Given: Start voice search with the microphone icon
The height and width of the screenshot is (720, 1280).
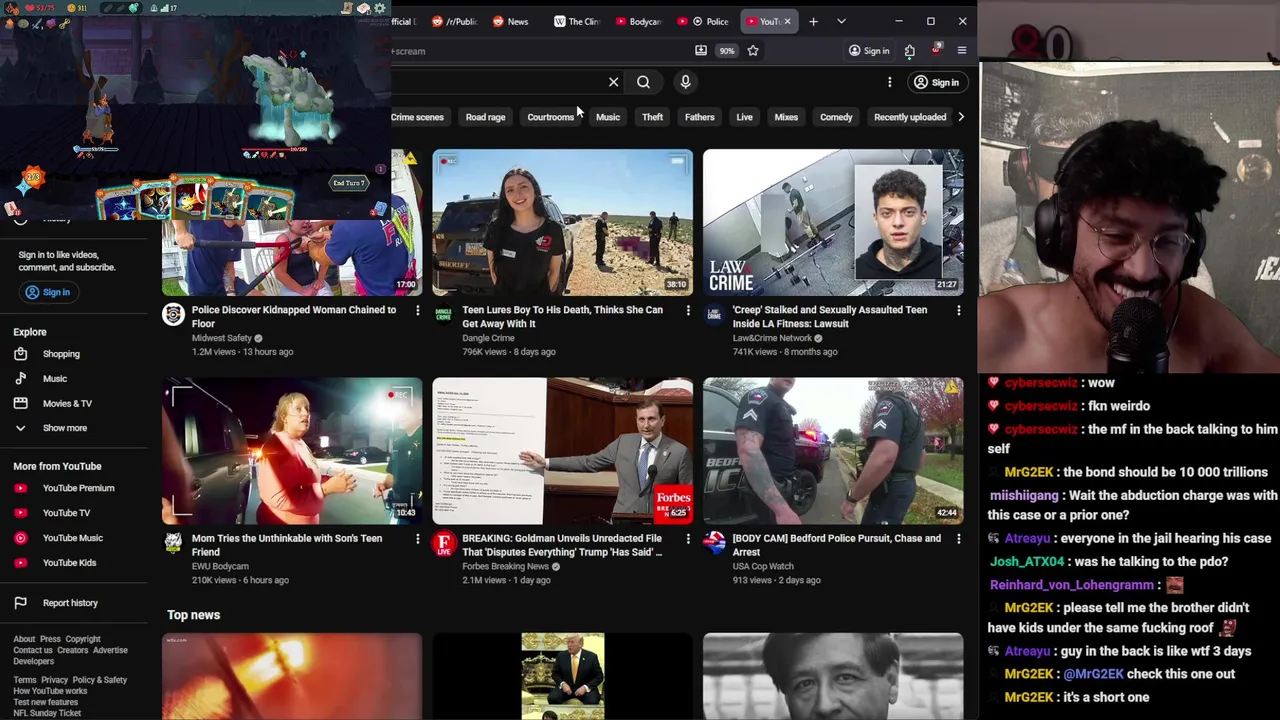Looking at the screenshot, I should click(x=685, y=82).
